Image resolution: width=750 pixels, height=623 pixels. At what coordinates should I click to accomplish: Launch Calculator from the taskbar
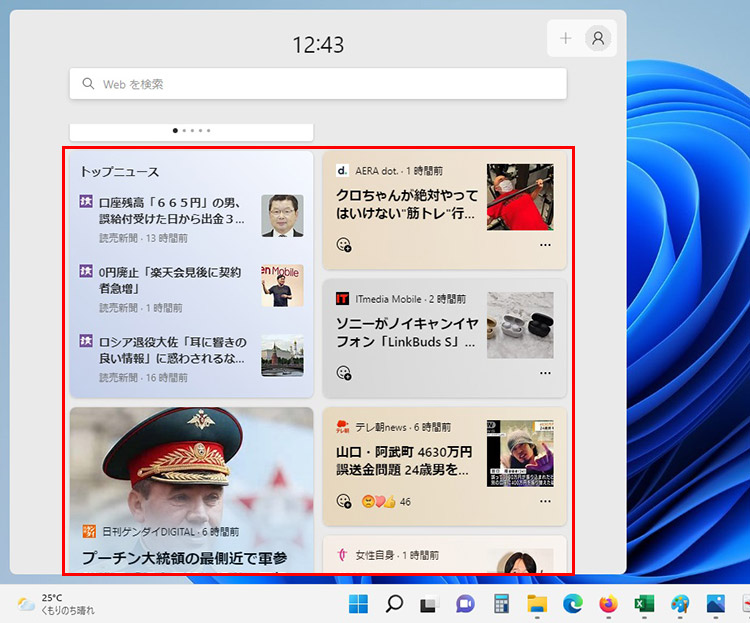coord(502,604)
